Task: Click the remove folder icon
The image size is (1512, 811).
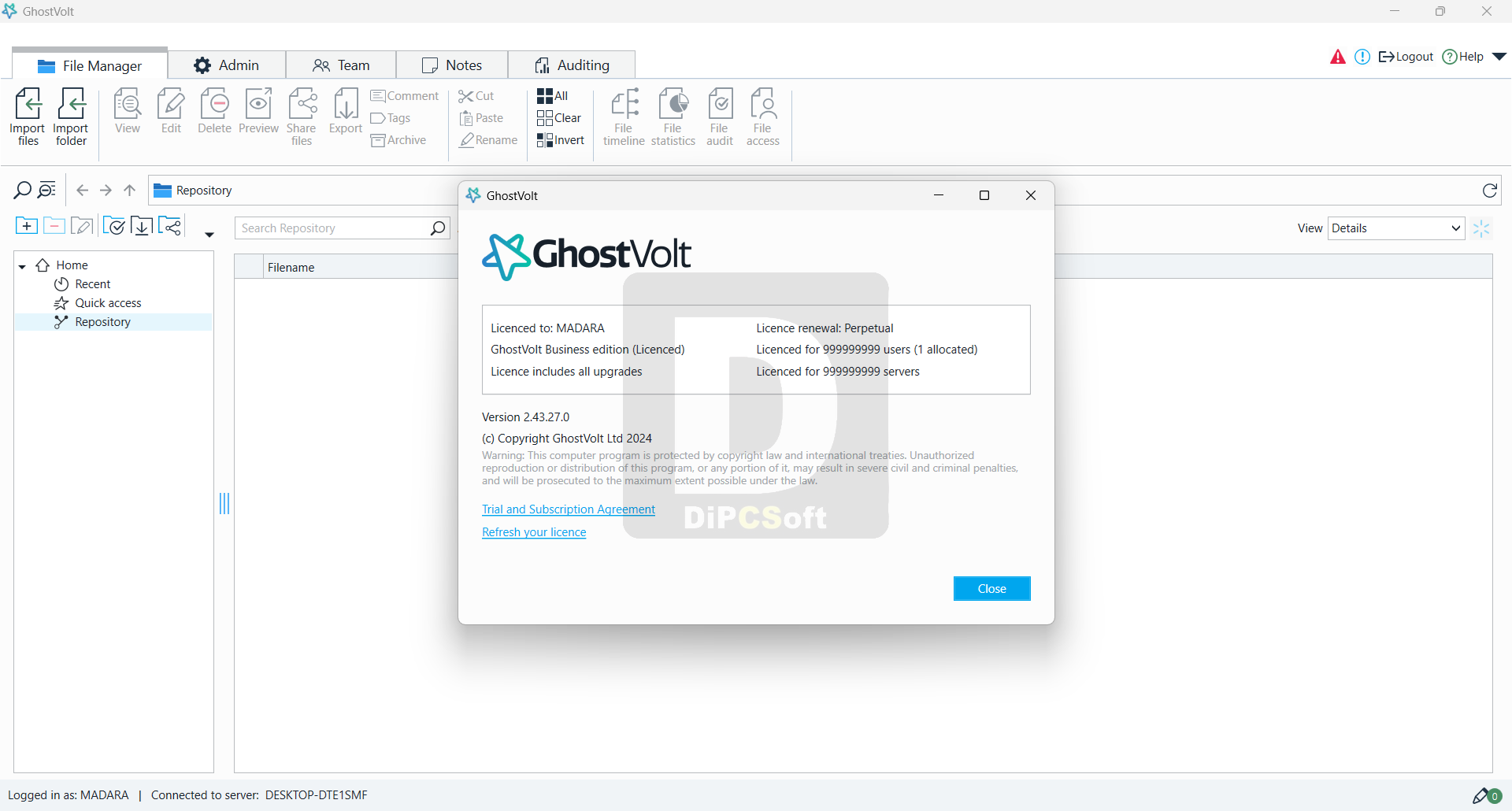Action: click(54, 226)
